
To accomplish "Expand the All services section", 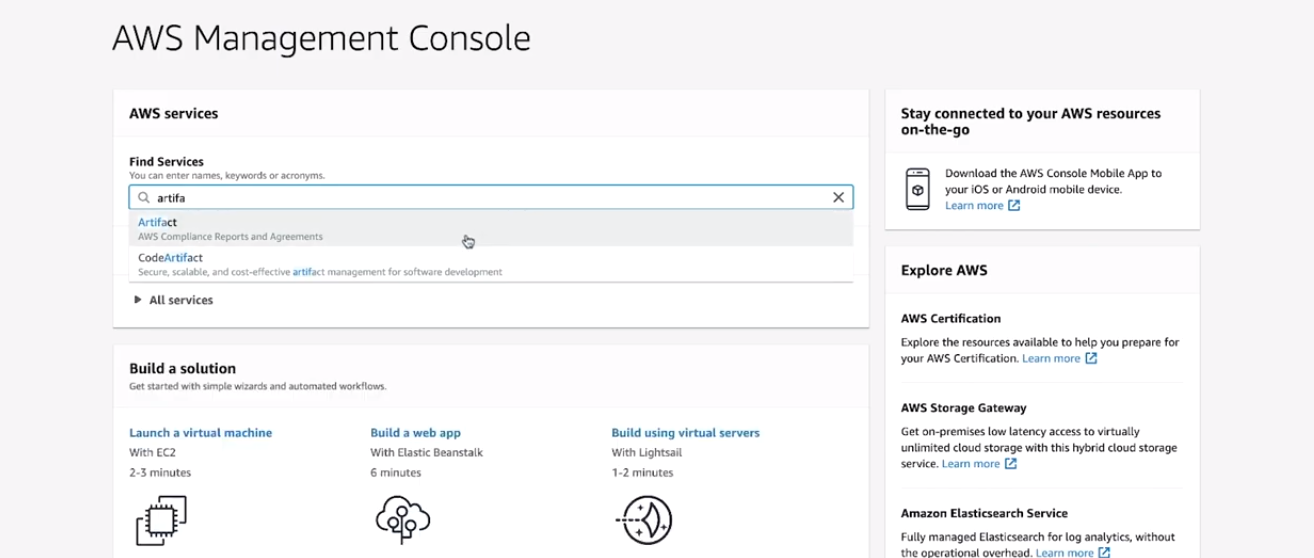I will 138,300.
